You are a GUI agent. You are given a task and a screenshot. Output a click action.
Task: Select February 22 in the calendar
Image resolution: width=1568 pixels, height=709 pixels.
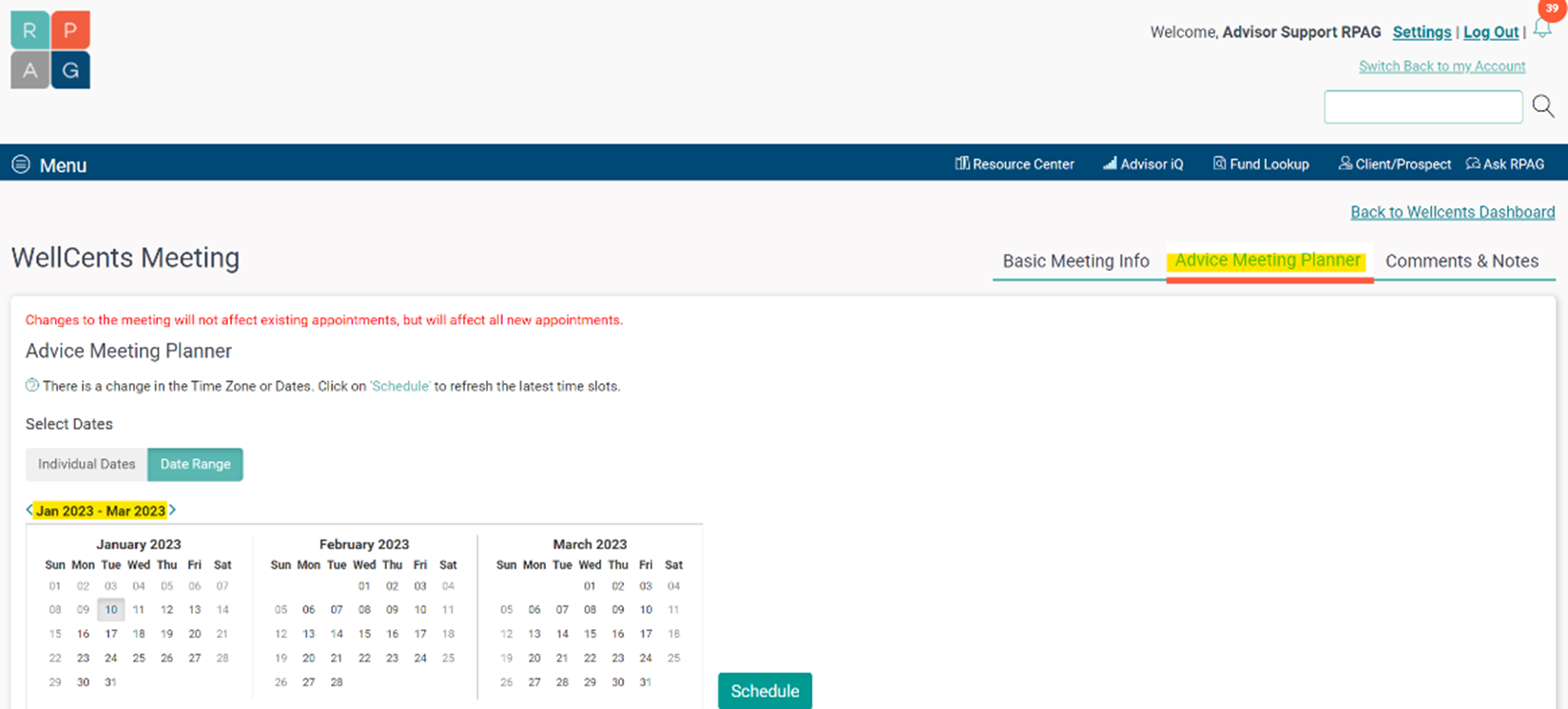coord(364,658)
